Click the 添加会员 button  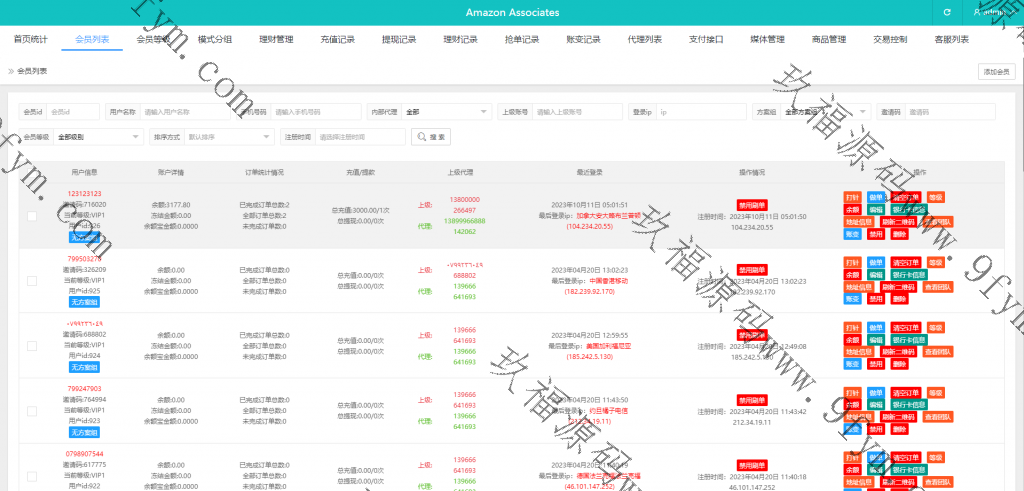tap(996, 71)
